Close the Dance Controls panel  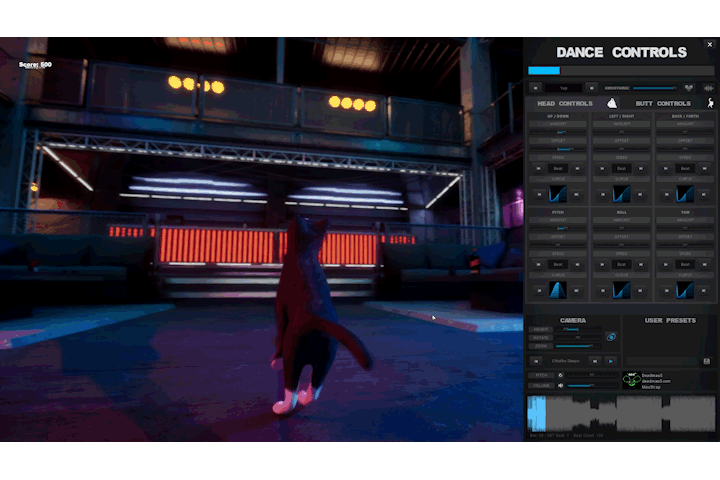click(x=709, y=44)
